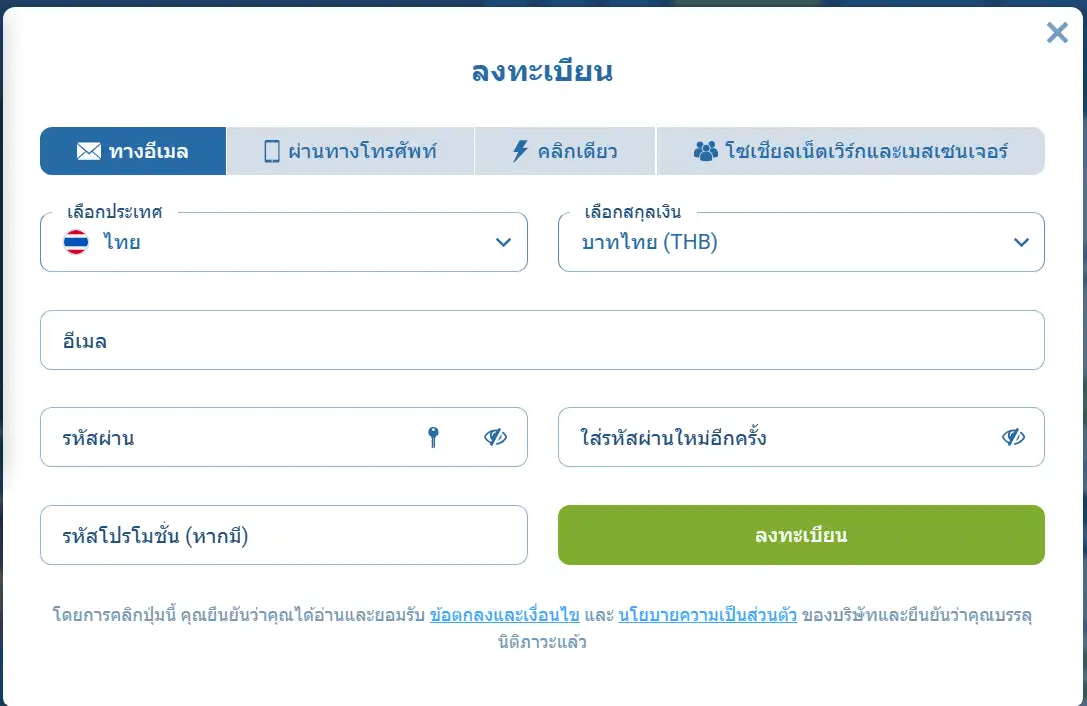Close the ลงทะเบียน registration dialog

(1057, 33)
